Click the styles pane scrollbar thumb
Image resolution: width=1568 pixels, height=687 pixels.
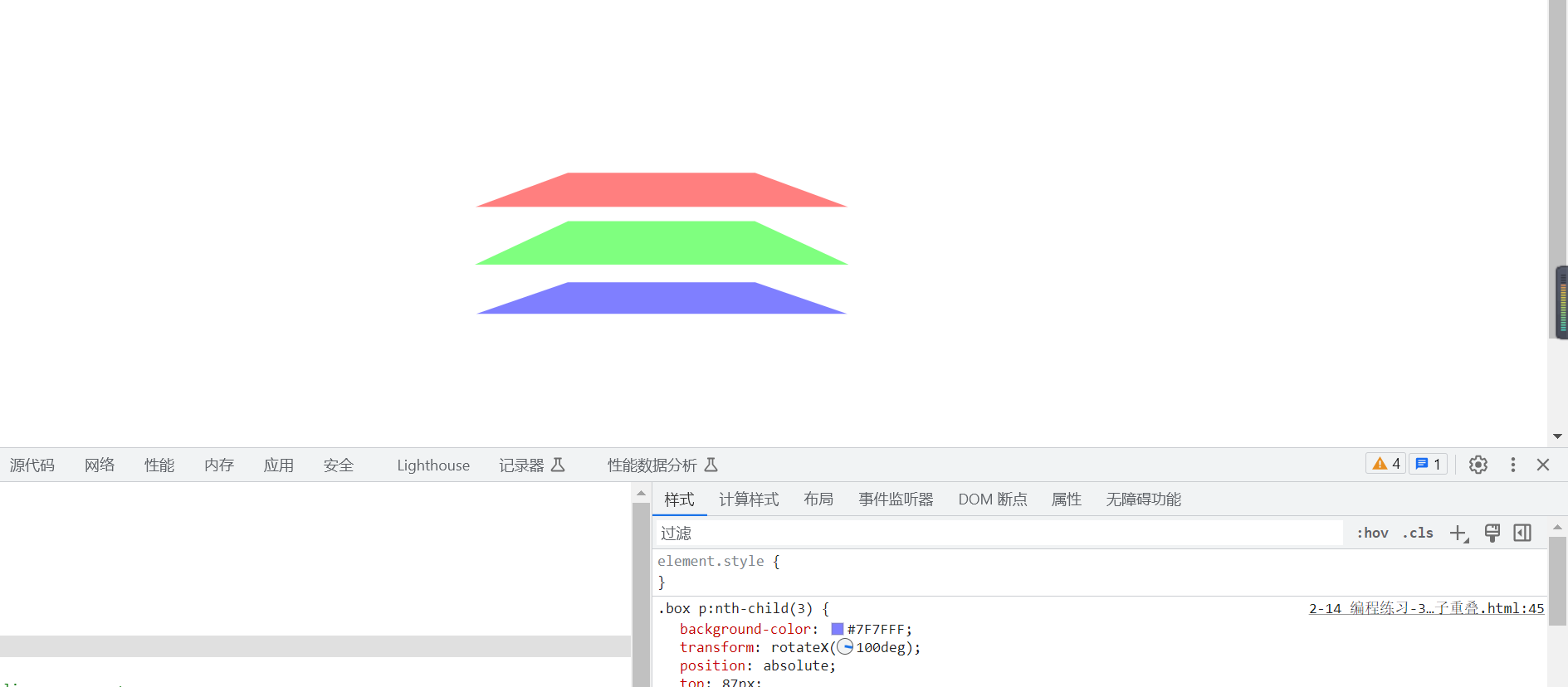pyautogui.click(x=1557, y=581)
